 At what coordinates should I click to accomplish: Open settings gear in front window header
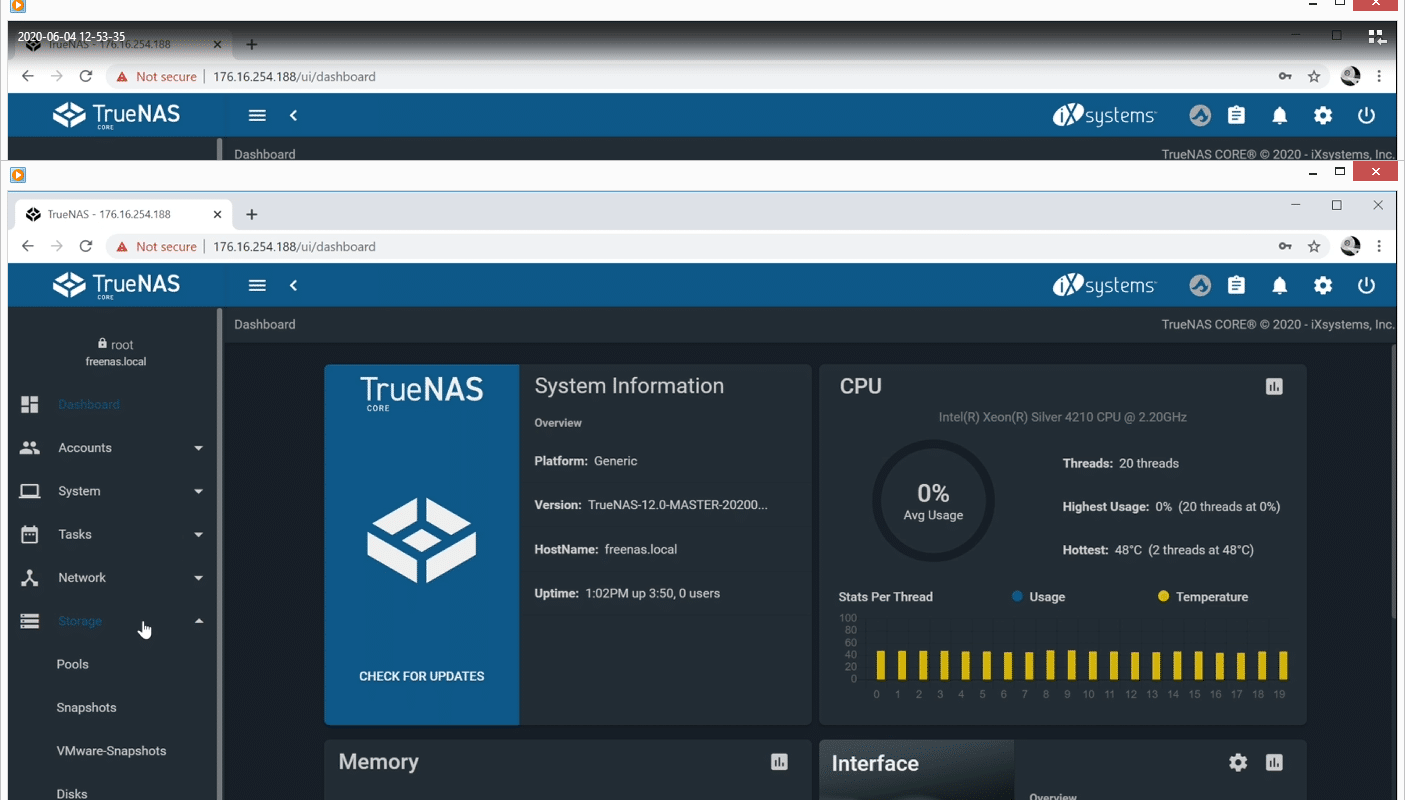click(x=1323, y=285)
